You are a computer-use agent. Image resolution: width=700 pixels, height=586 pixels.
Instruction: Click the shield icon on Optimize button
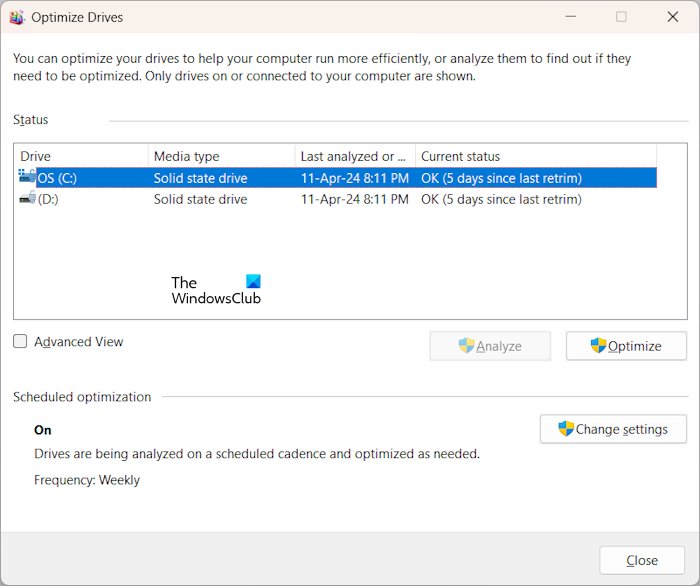click(598, 346)
